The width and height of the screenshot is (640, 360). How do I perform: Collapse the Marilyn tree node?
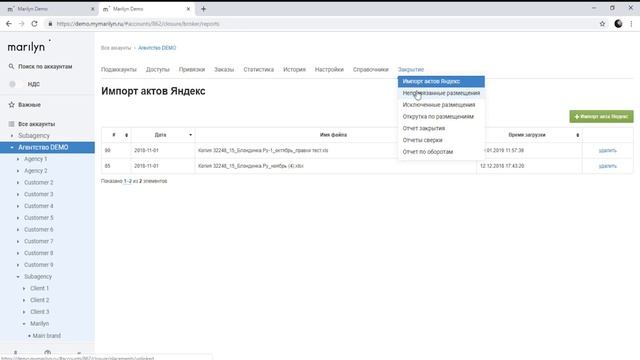pos(24,324)
